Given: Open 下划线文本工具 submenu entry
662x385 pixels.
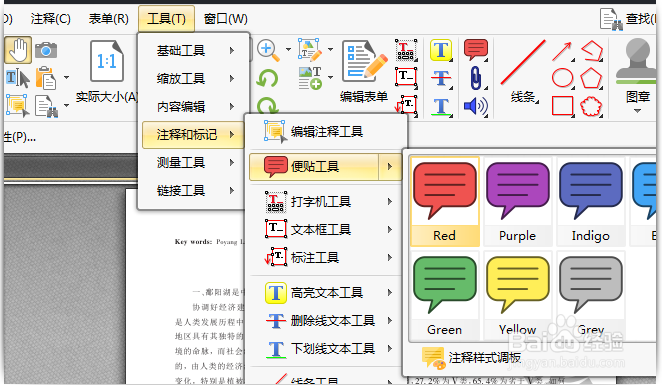Looking at the screenshot, I should (326, 349).
